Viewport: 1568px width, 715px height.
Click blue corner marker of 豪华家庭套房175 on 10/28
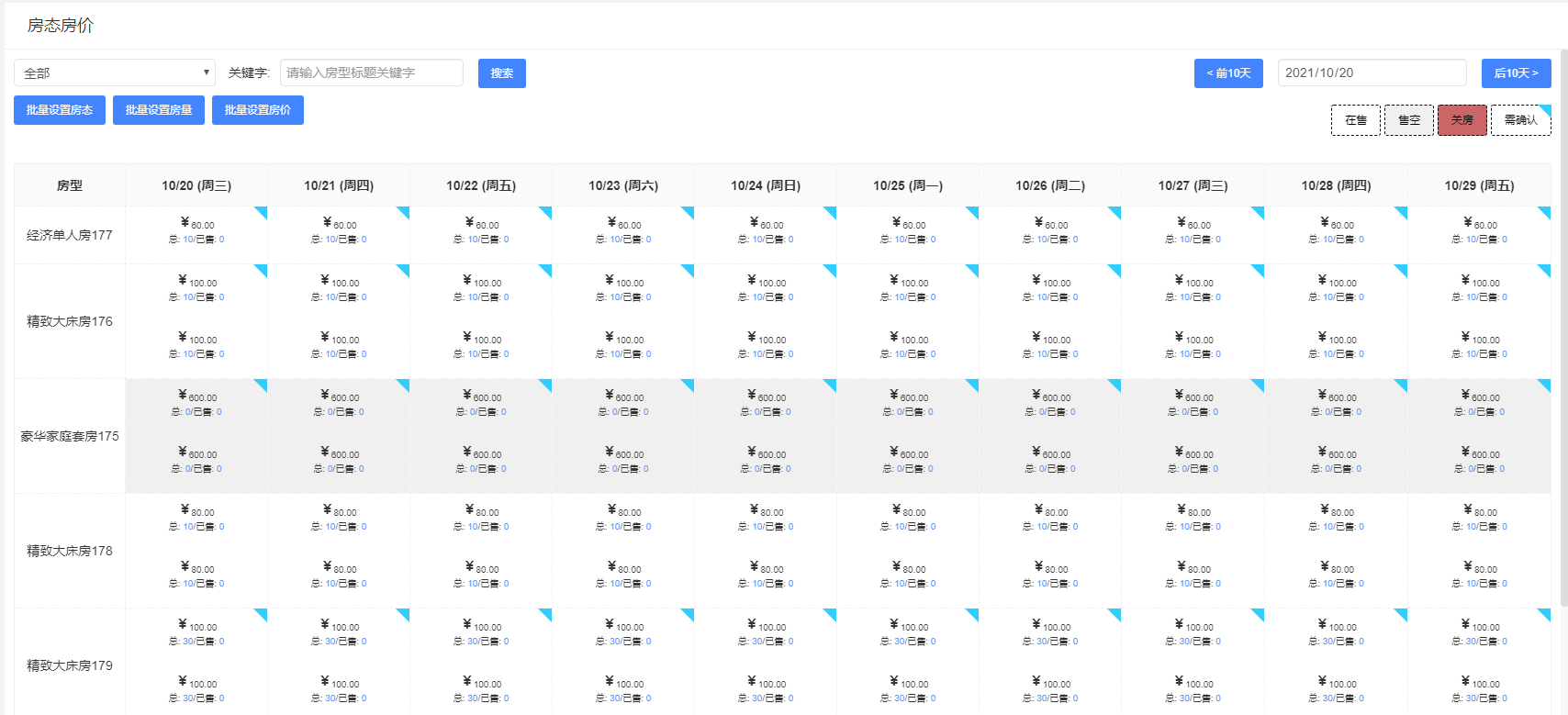(x=1403, y=384)
